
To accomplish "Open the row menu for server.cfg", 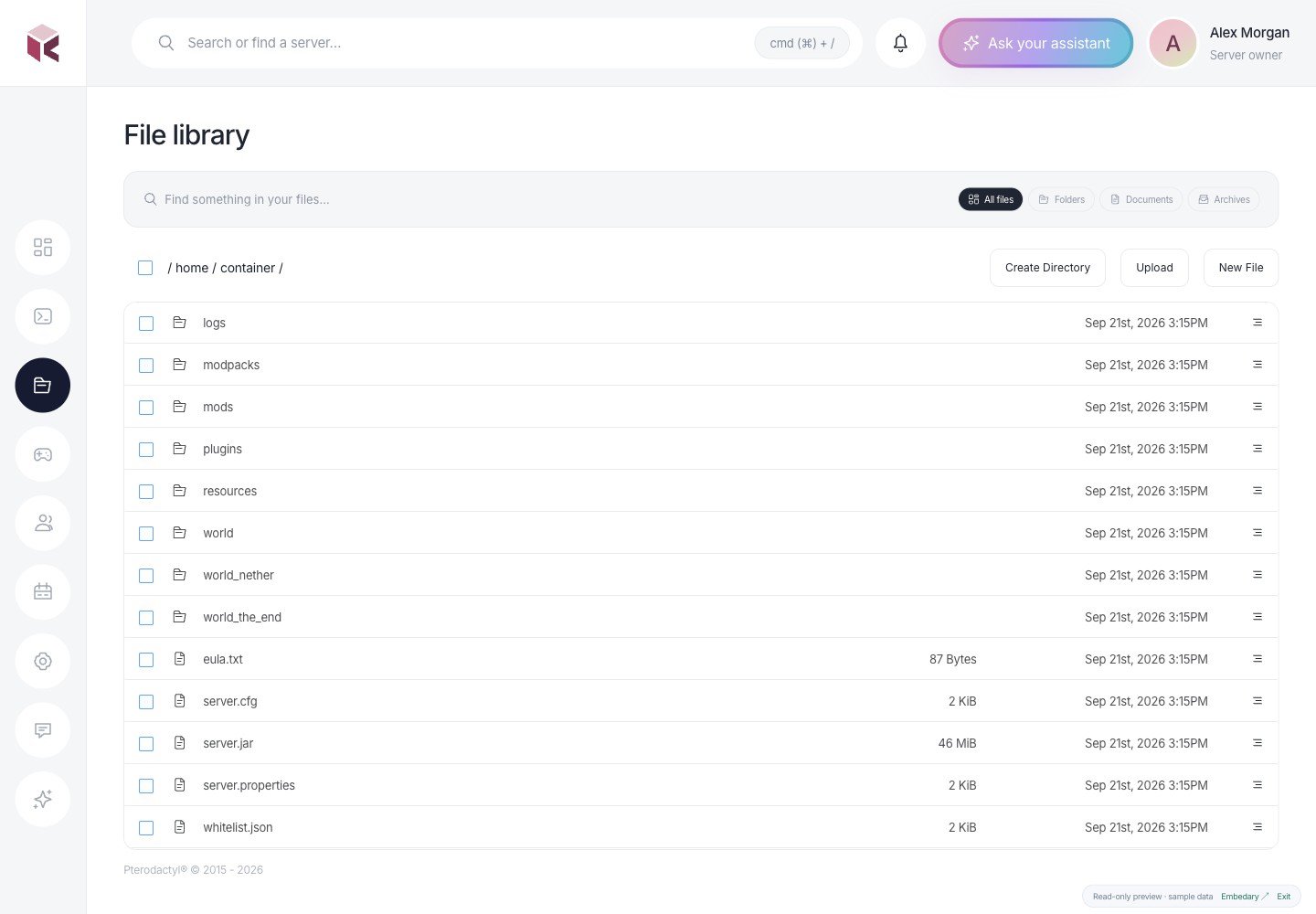I will [1258, 701].
